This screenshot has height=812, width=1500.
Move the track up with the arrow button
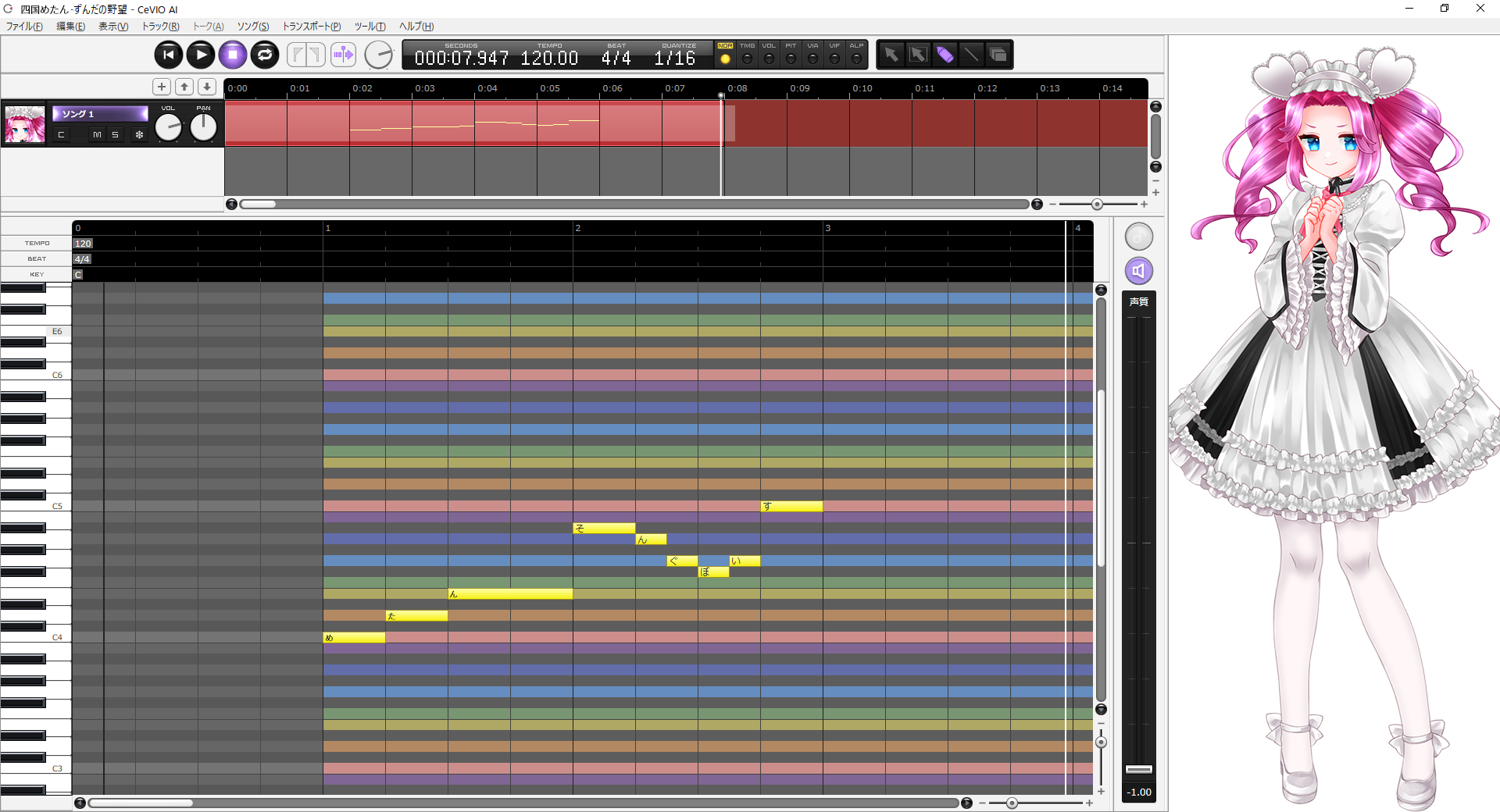pyautogui.click(x=184, y=87)
